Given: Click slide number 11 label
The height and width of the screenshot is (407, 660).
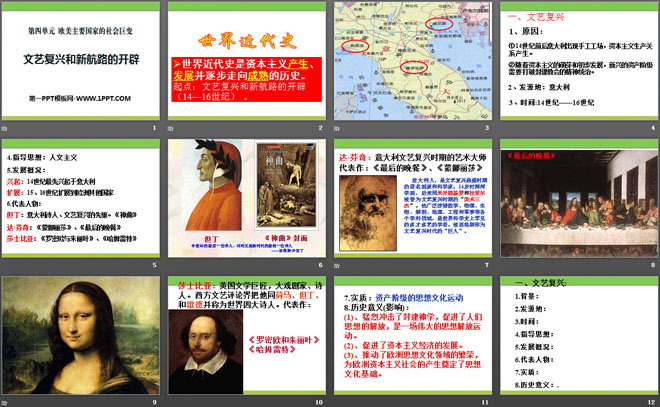Looking at the screenshot, I should 485,402.
